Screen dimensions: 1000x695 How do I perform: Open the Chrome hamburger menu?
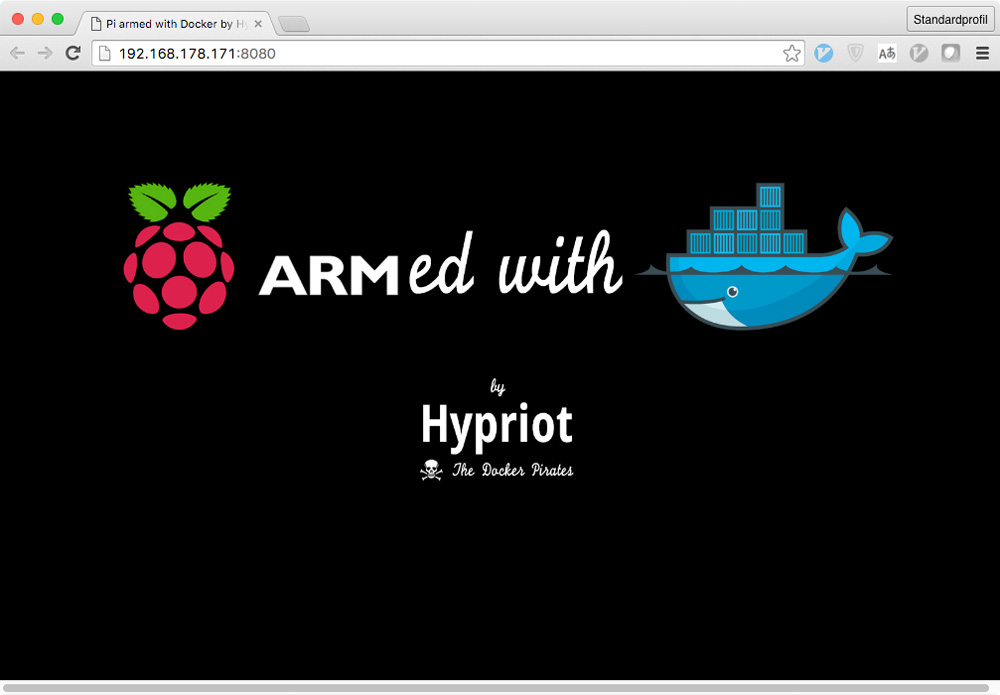pyautogui.click(x=983, y=53)
